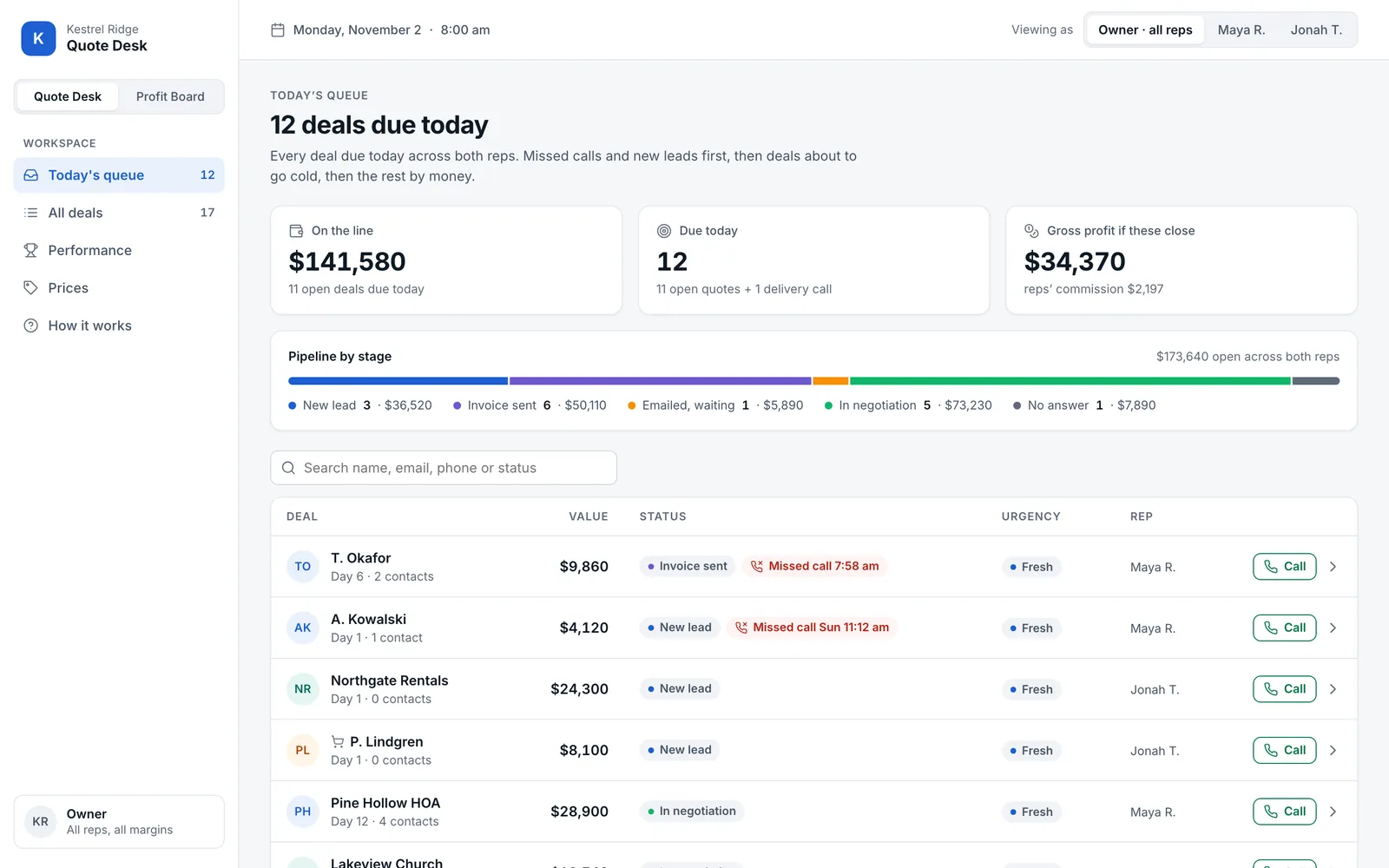
Task: Expand the Pine Hollow HOA row chevron
Action: coord(1333,812)
